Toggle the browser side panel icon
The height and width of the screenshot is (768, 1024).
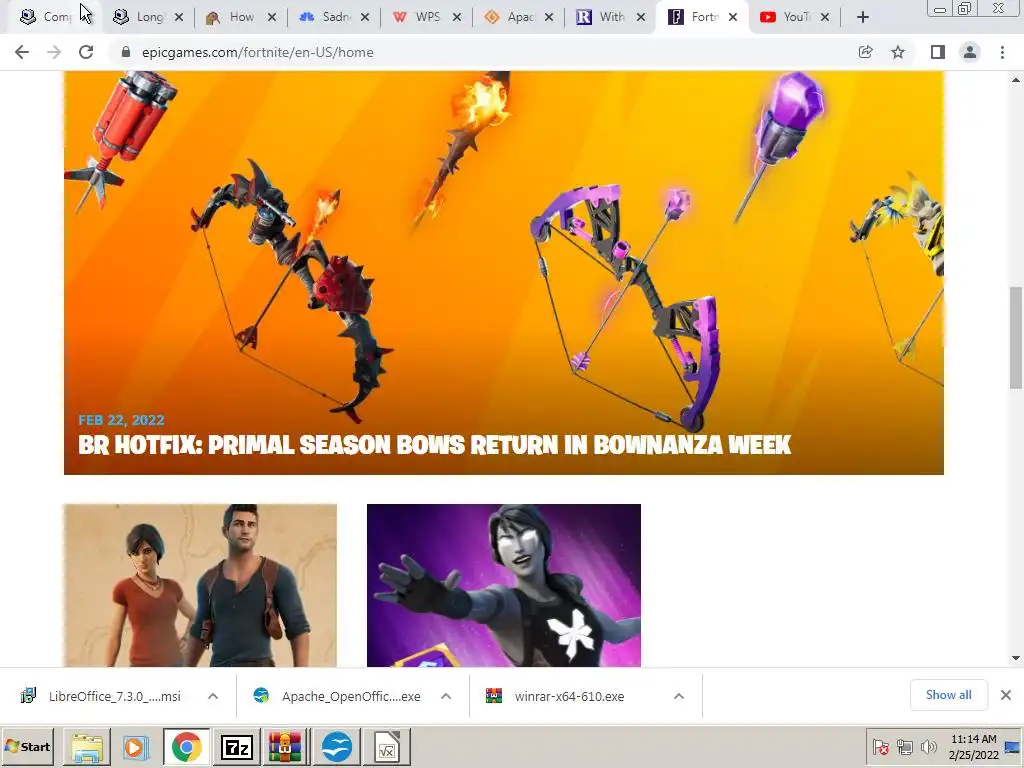(938, 52)
